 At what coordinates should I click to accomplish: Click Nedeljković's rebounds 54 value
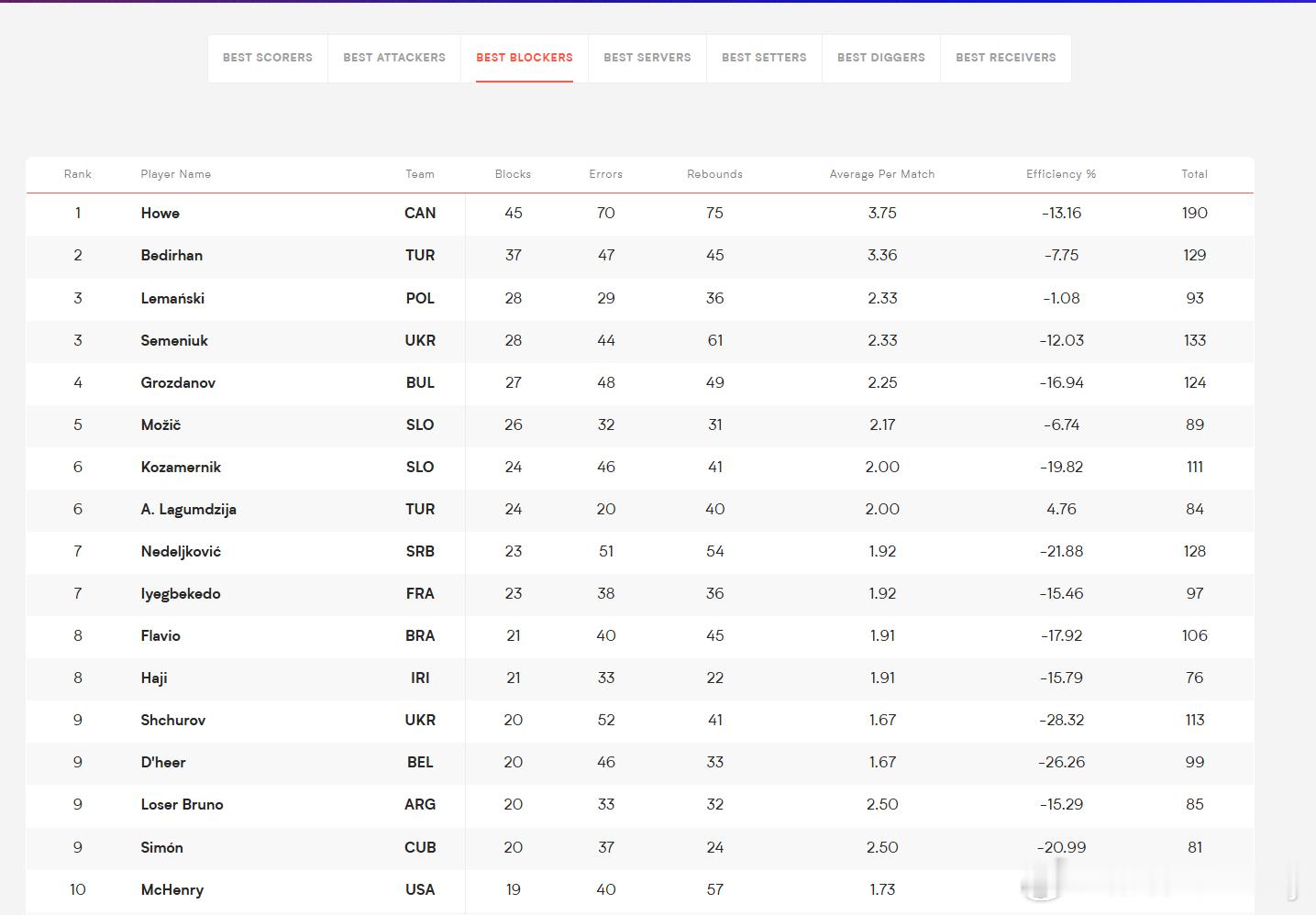[x=715, y=552]
